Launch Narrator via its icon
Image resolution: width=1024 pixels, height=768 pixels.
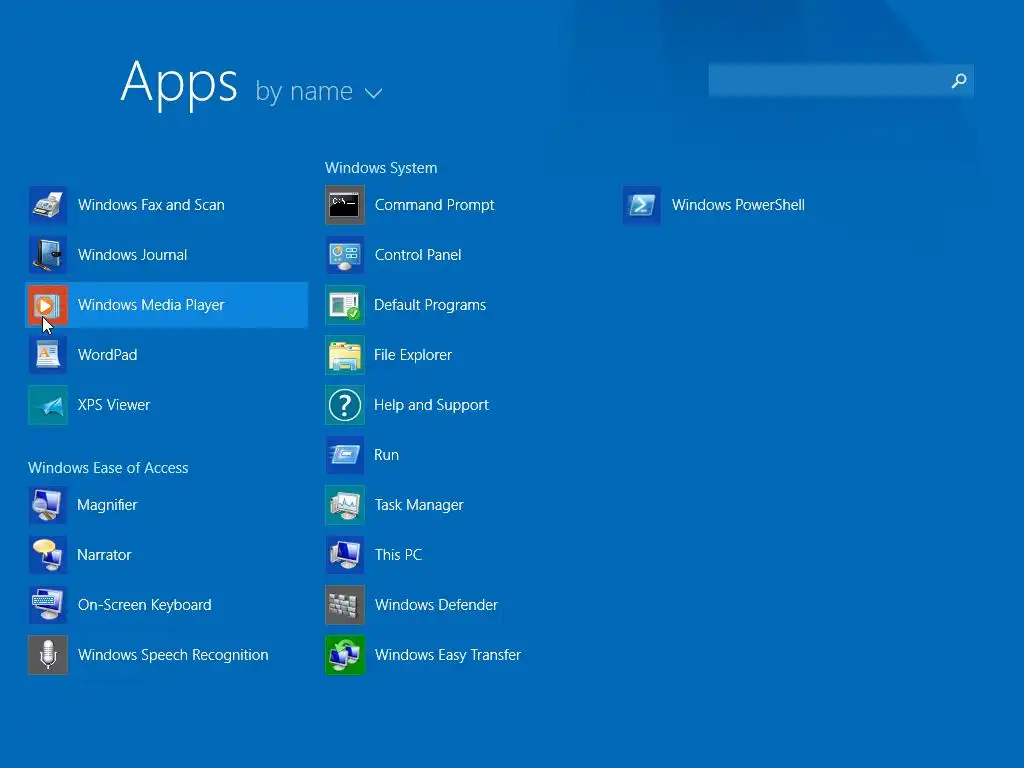(x=48, y=554)
